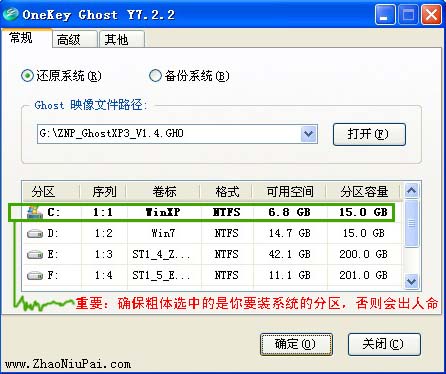Select the E: partition row label
The image size is (446, 374).
tap(53, 254)
